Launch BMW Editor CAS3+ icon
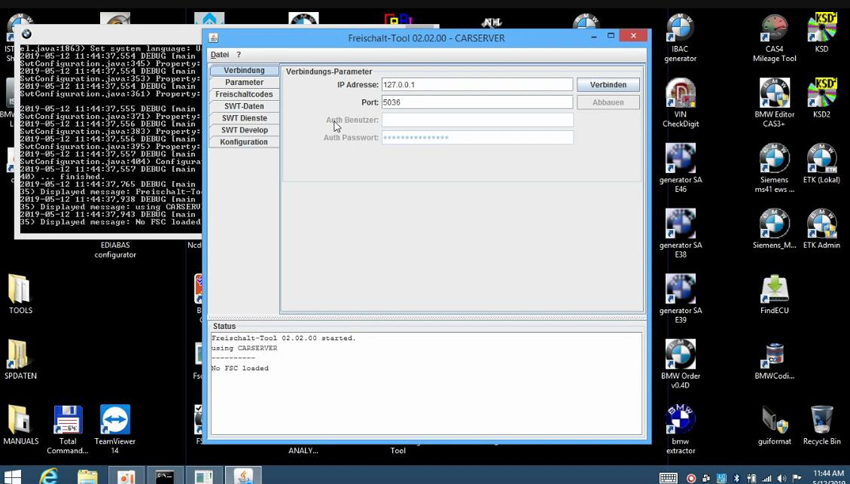 click(x=774, y=103)
